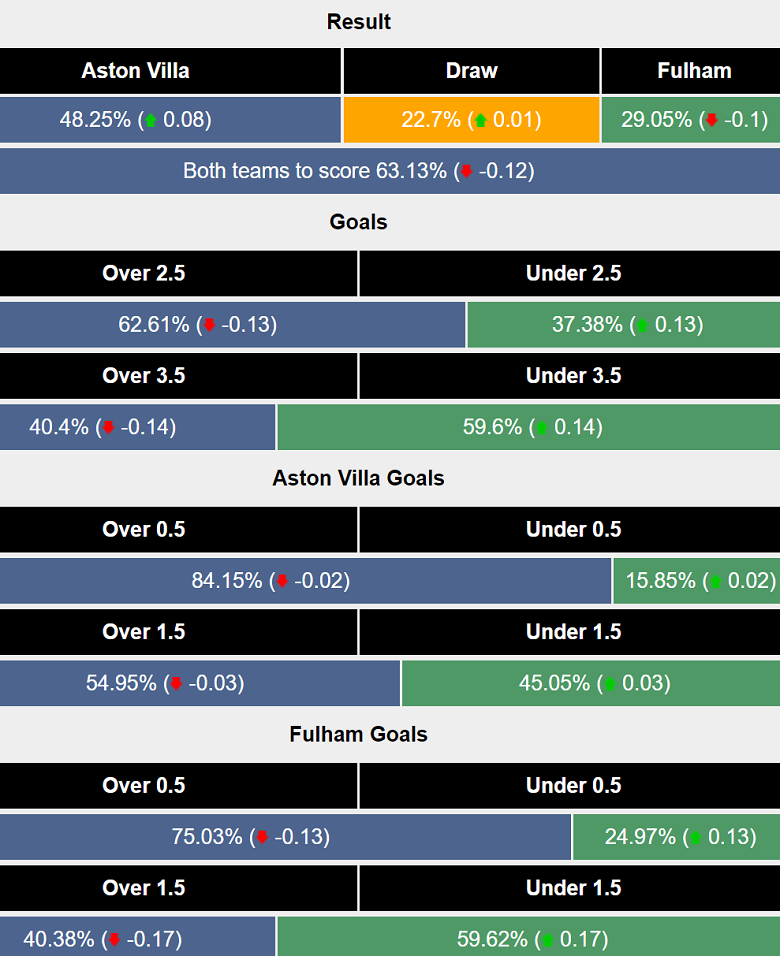Click red down arrow beside Fulham 29.05%

coord(712,121)
